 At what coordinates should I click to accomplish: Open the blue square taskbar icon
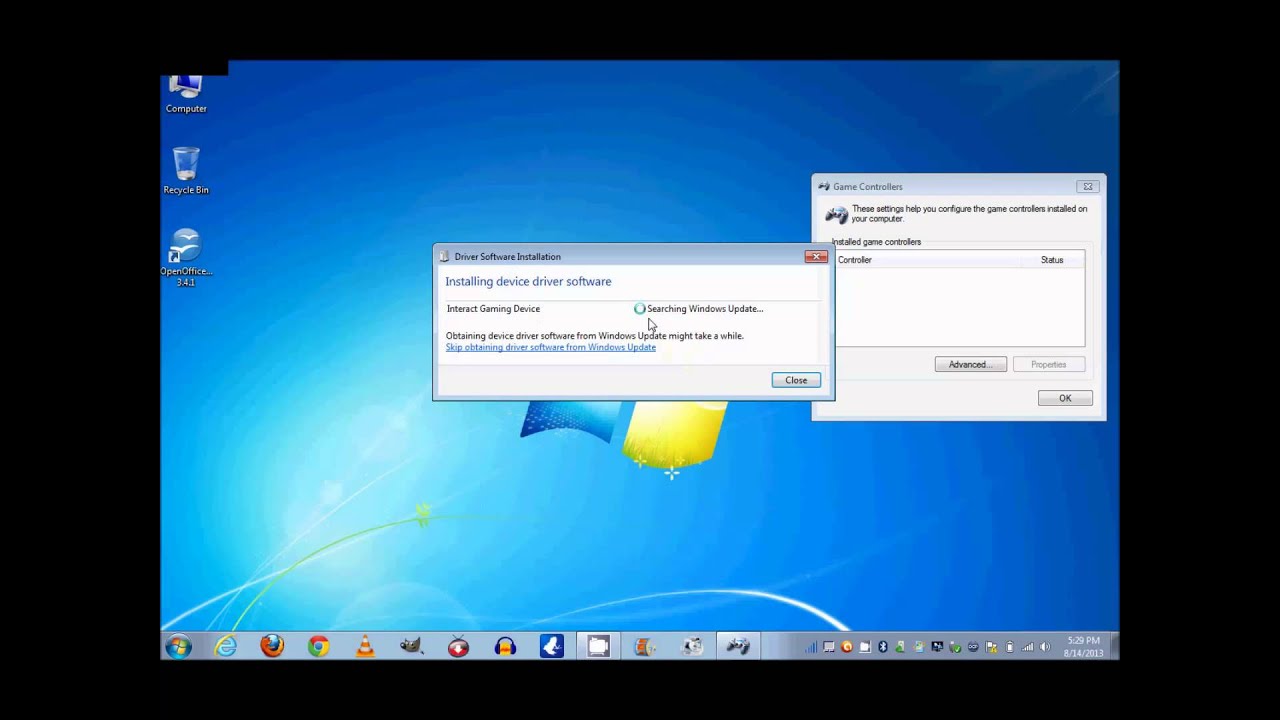pyautogui.click(x=551, y=647)
